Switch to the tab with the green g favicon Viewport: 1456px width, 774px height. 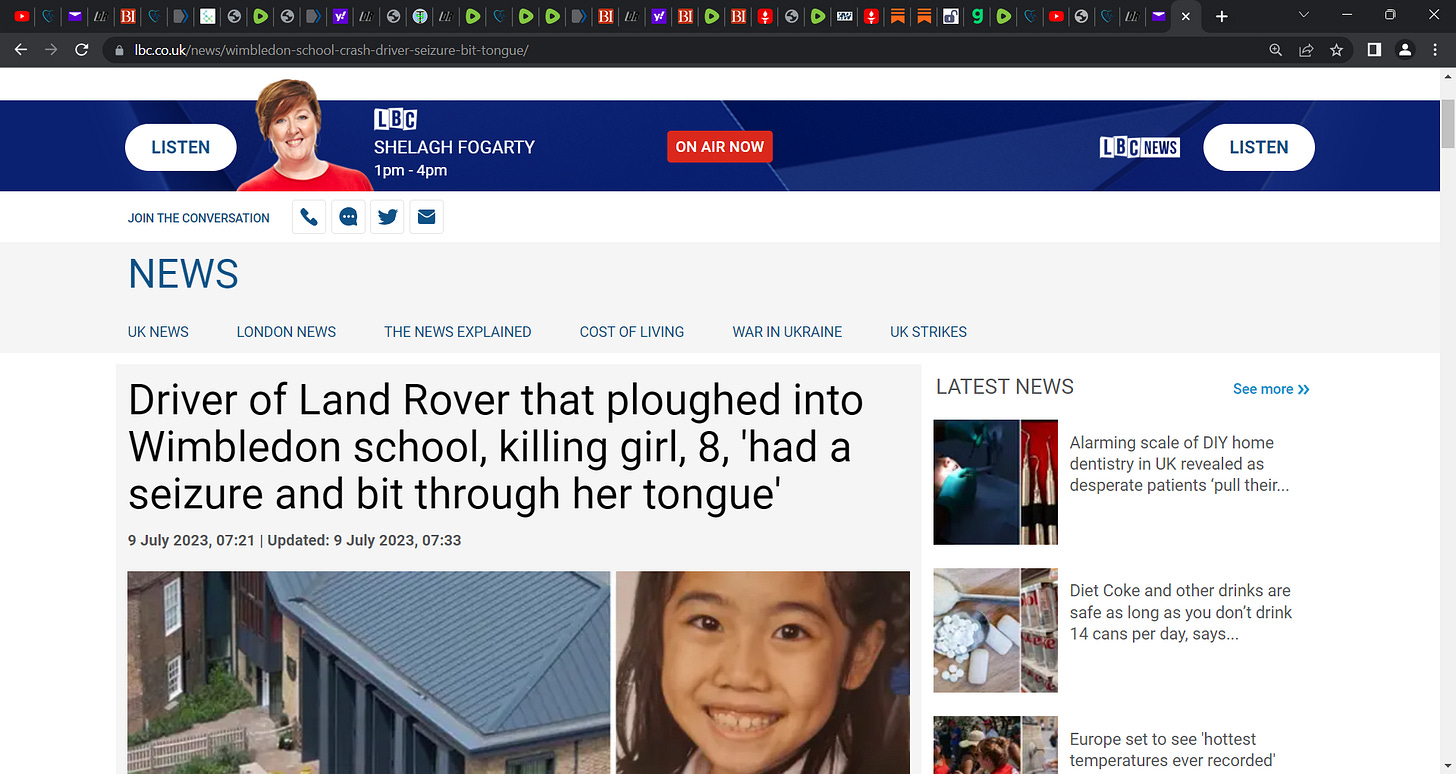(x=977, y=16)
